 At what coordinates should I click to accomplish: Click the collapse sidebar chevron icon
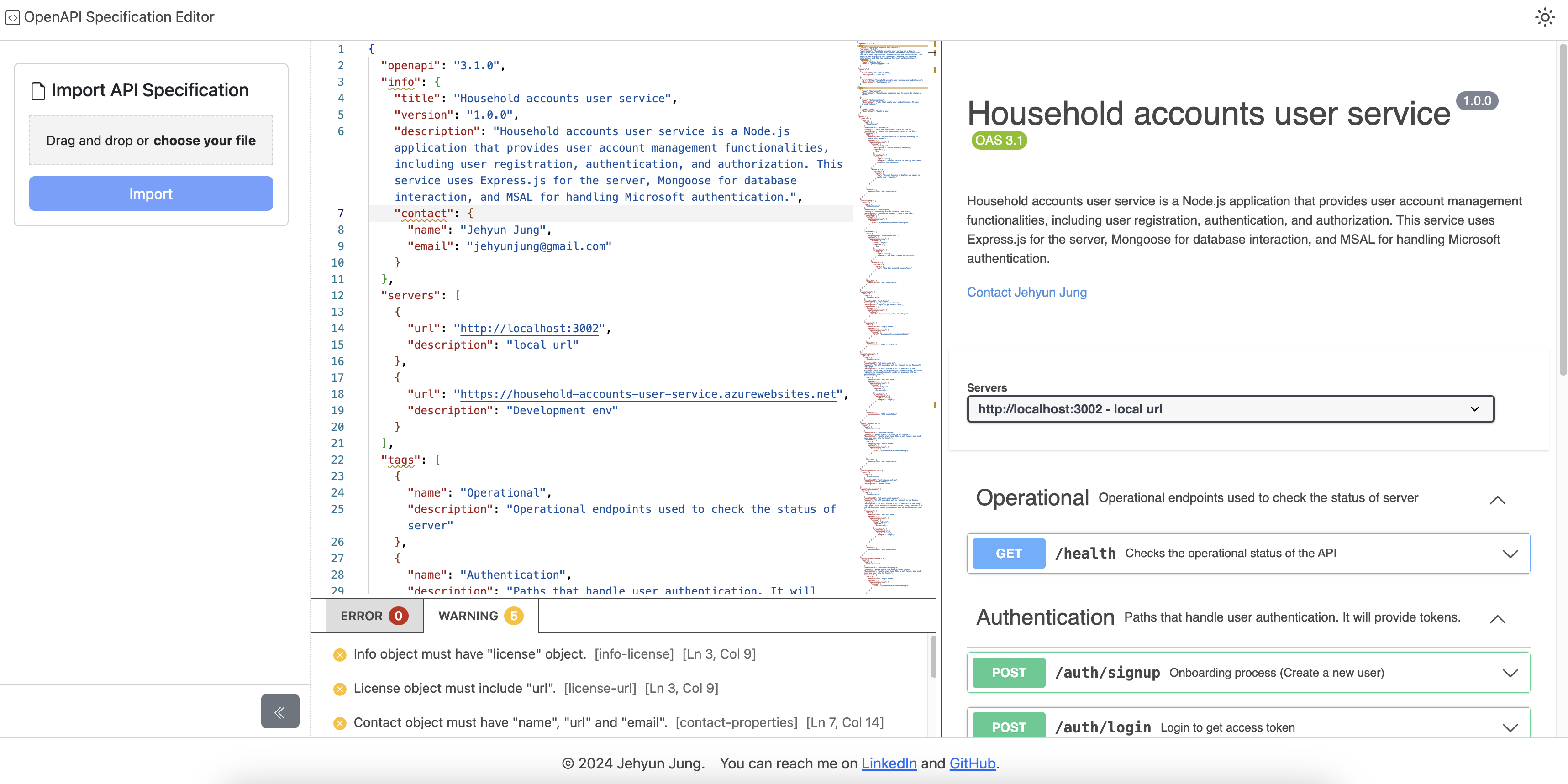pos(281,711)
